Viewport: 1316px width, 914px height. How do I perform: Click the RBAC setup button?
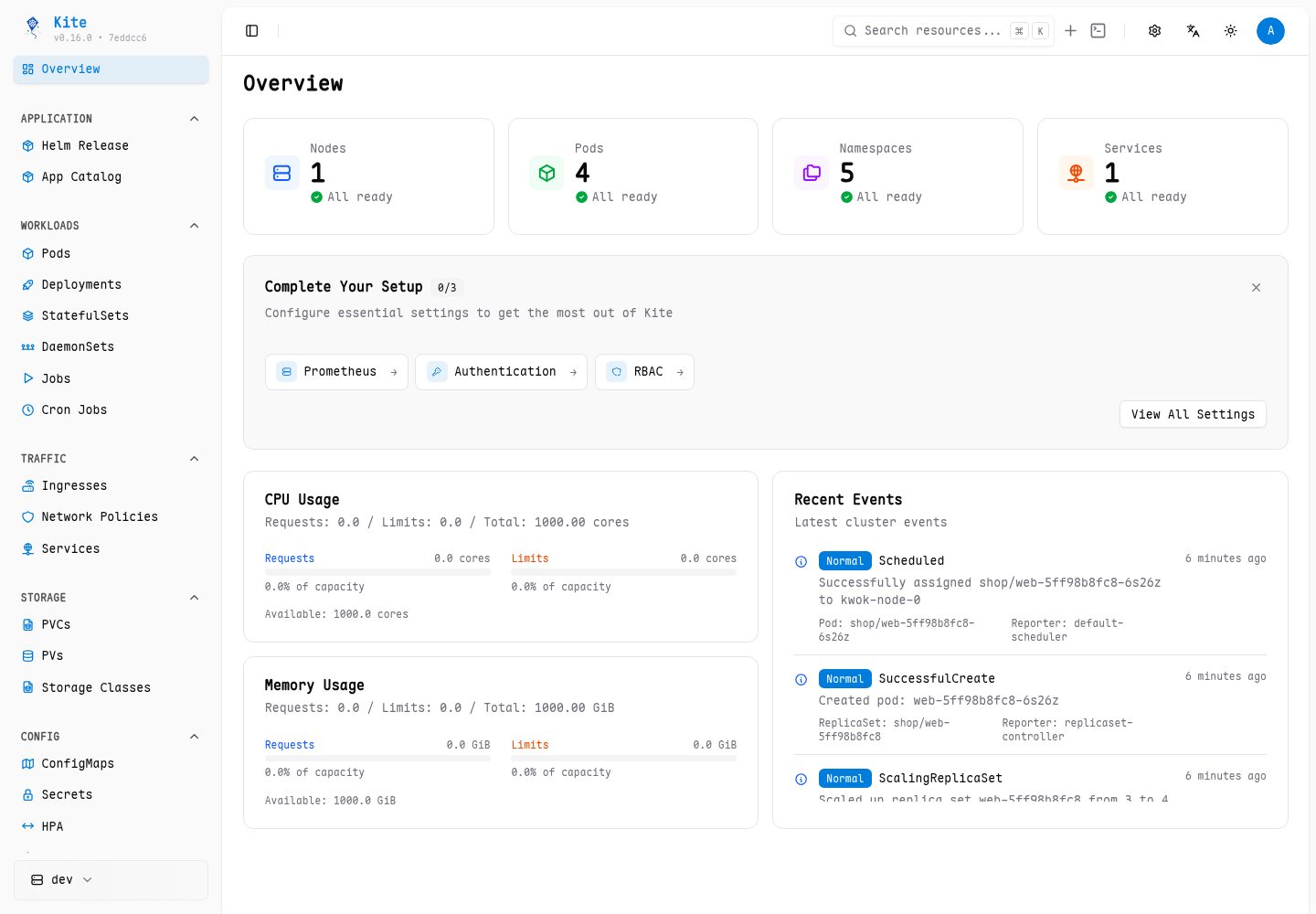(x=644, y=372)
